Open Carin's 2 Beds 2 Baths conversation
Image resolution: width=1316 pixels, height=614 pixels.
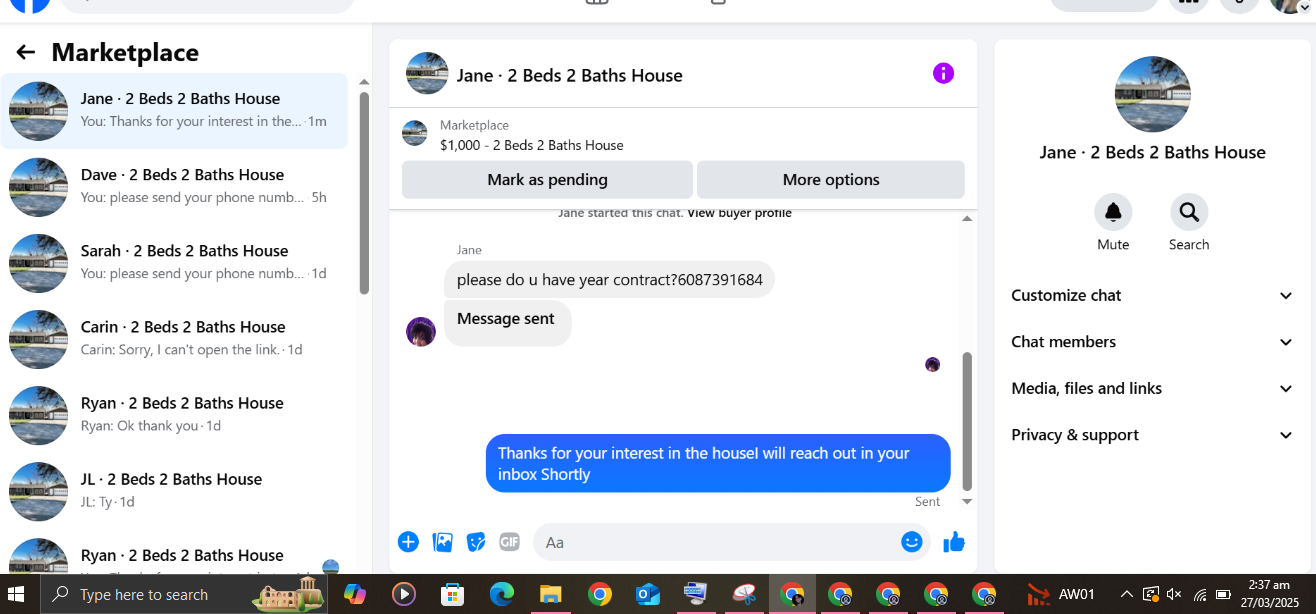point(174,339)
